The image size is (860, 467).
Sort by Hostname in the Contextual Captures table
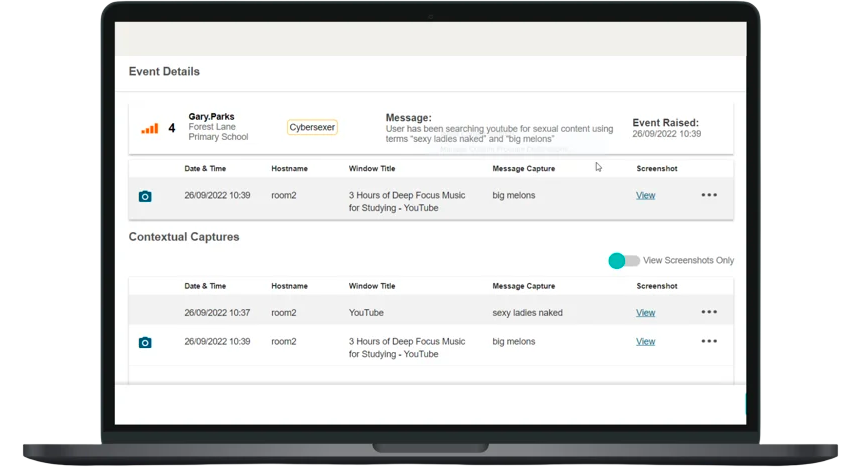(x=289, y=286)
